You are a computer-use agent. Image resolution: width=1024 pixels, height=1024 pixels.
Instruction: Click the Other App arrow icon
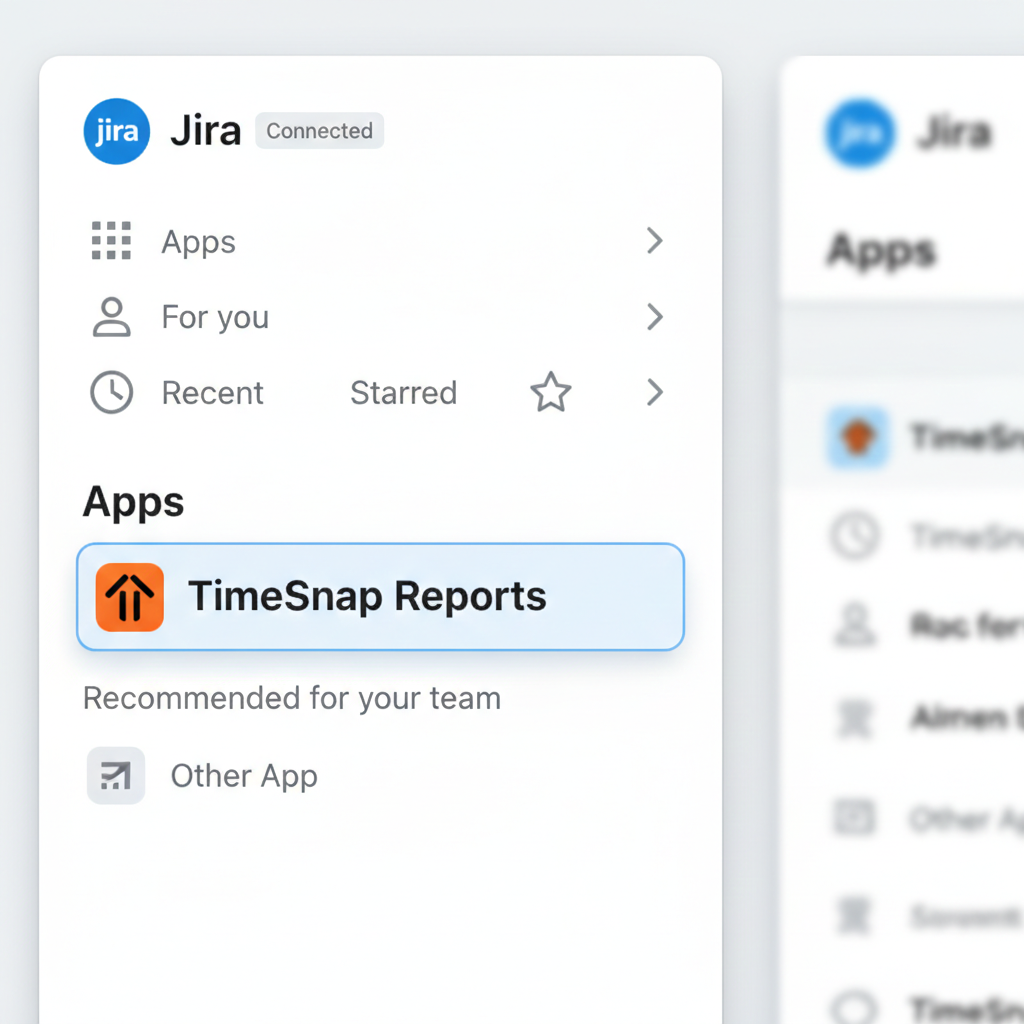click(116, 776)
